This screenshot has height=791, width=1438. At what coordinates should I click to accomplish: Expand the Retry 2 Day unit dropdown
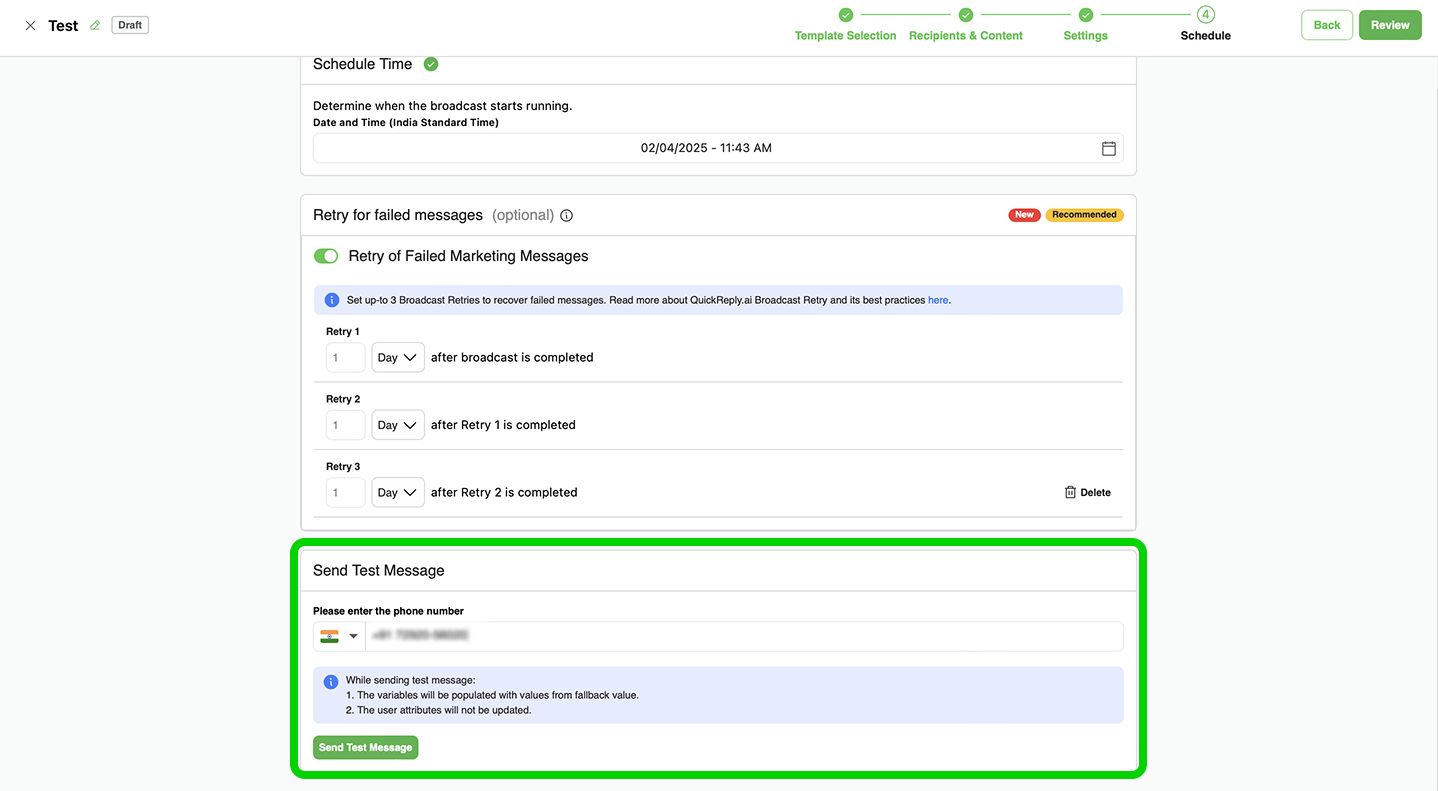pyautogui.click(x=397, y=425)
